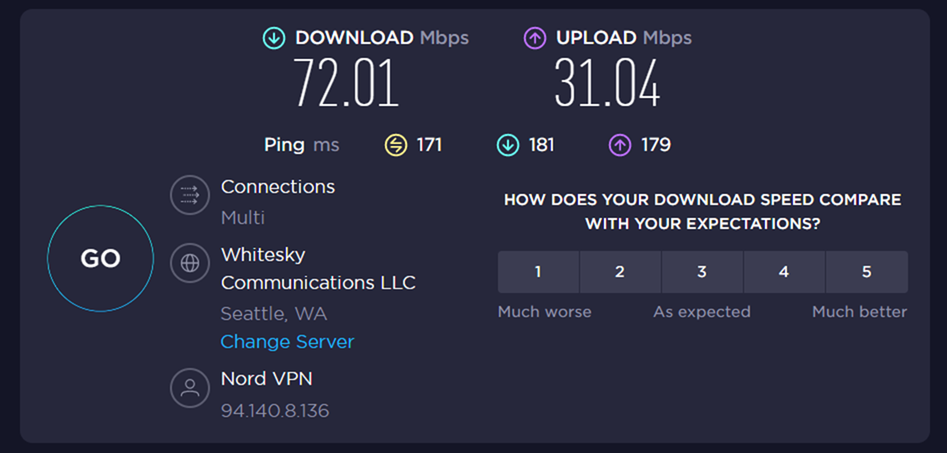Screen dimensions: 947x453
Task: Click the Multi connections setting
Action: (x=243, y=217)
